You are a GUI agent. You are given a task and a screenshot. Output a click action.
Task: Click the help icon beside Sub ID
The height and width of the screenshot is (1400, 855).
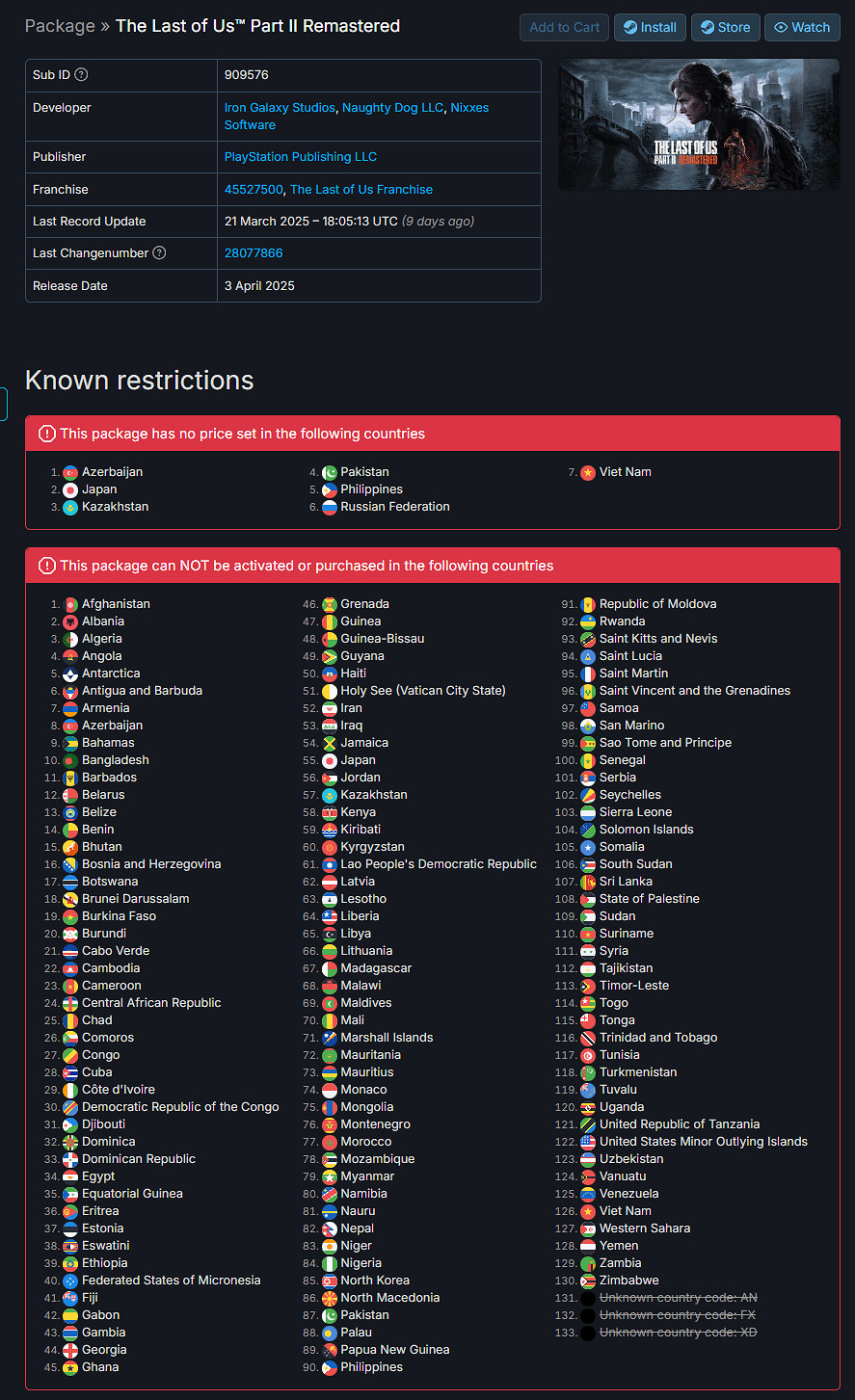tap(81, 75)
